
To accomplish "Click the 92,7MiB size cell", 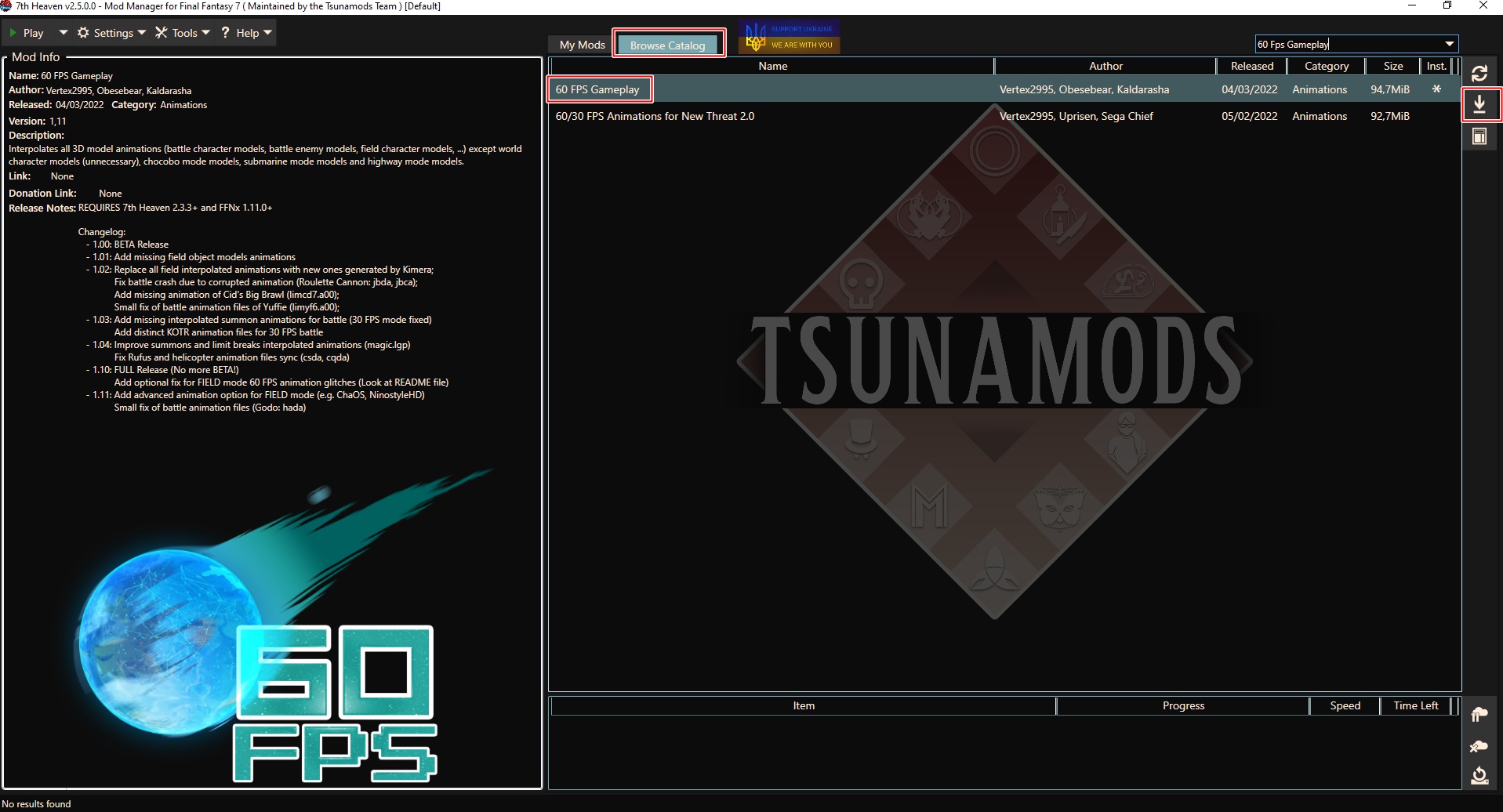I will (x=1390, y=116).
